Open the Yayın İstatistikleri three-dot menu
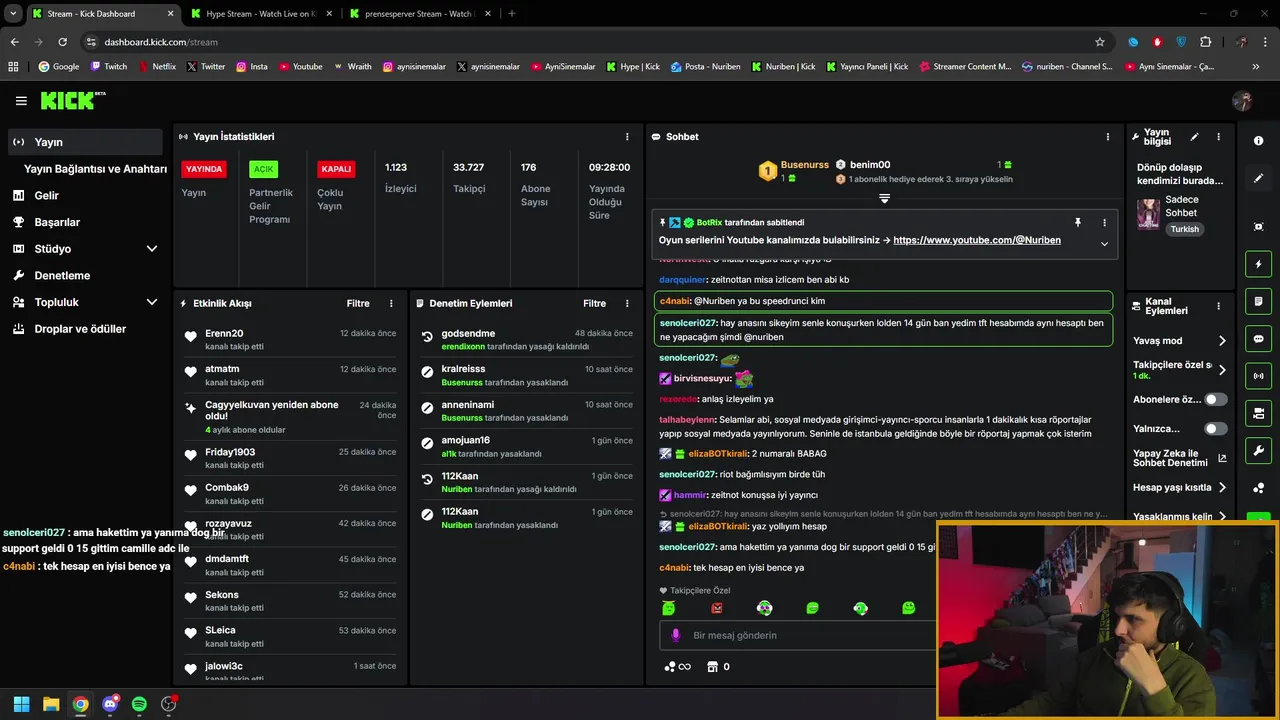Viewport: 1280px width, 720px height. [x=627, y=137]
